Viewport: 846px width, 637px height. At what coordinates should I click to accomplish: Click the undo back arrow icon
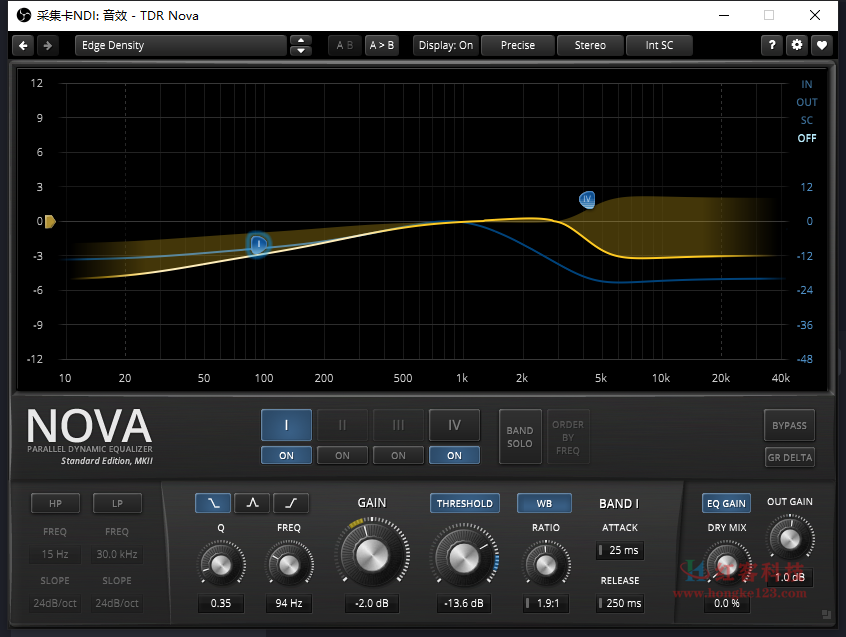point(23,45)
